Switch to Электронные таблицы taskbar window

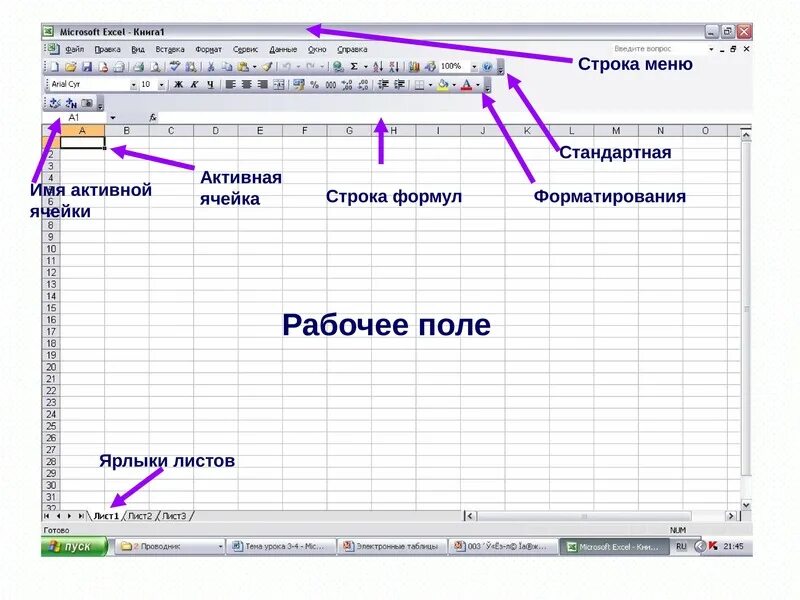392,546
